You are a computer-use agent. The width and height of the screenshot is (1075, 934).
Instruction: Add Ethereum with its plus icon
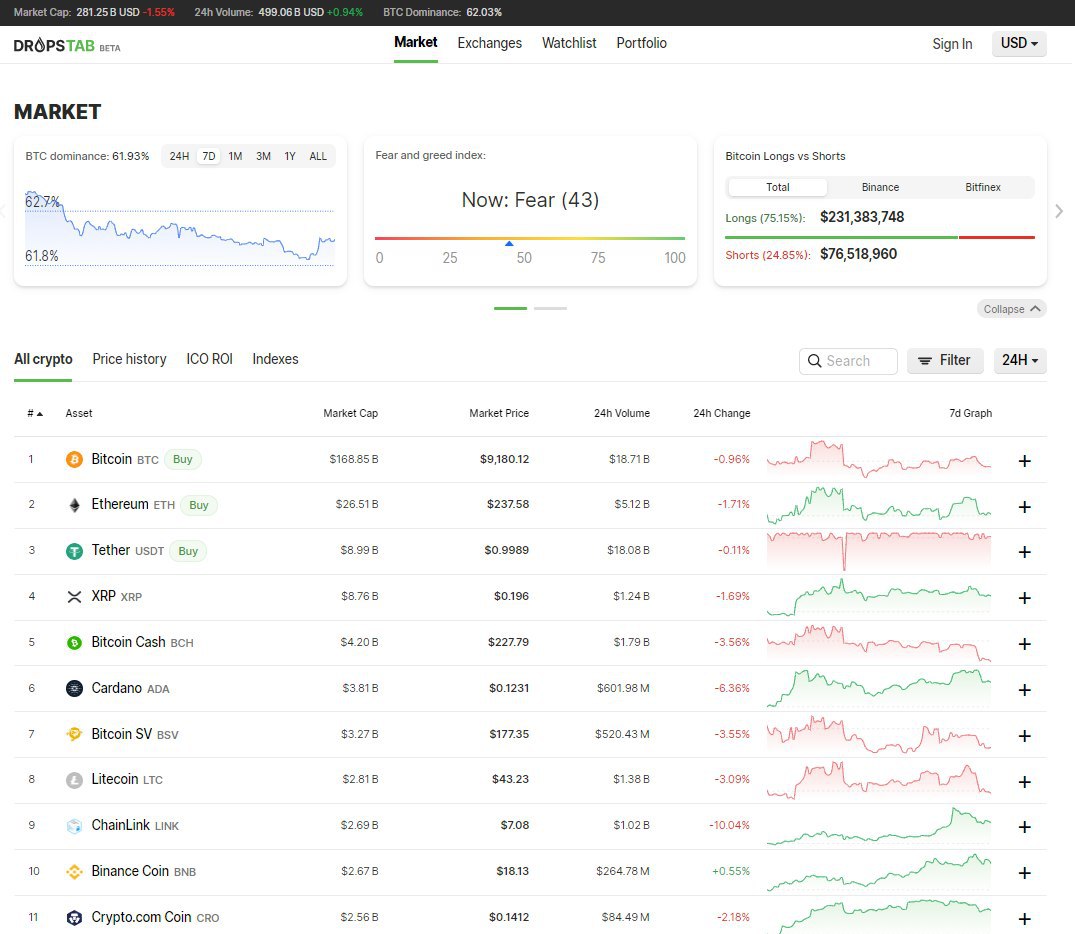pos(1024,507)
